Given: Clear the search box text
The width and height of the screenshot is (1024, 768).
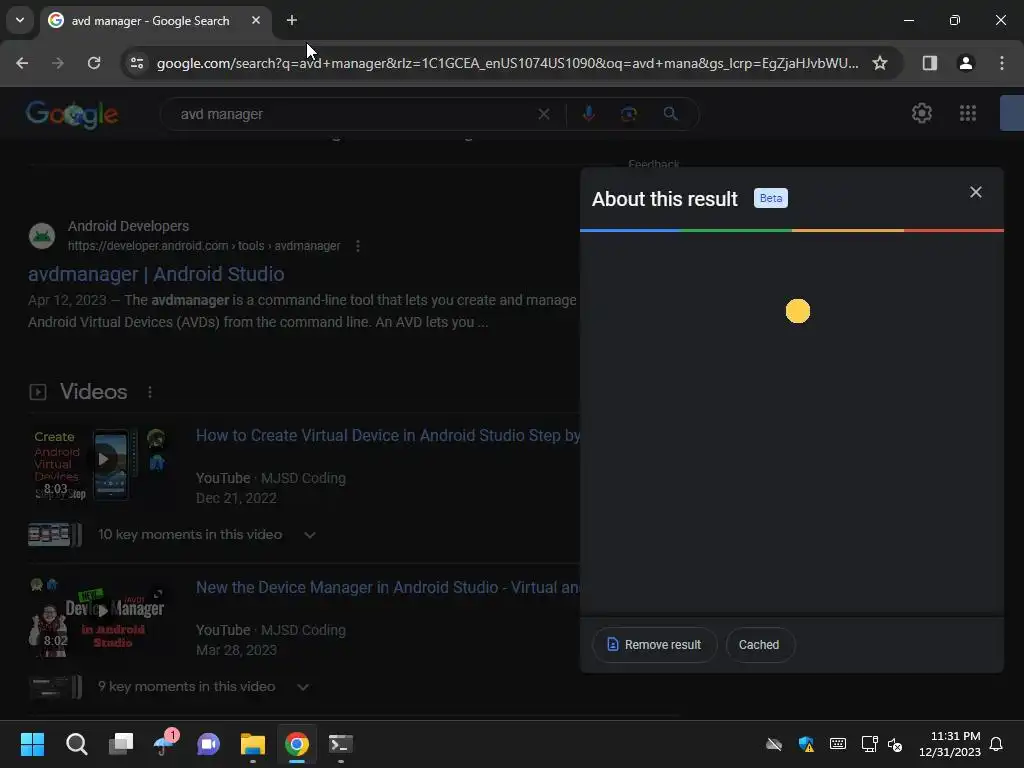Looking at the screenshot, I should [543, 114].
